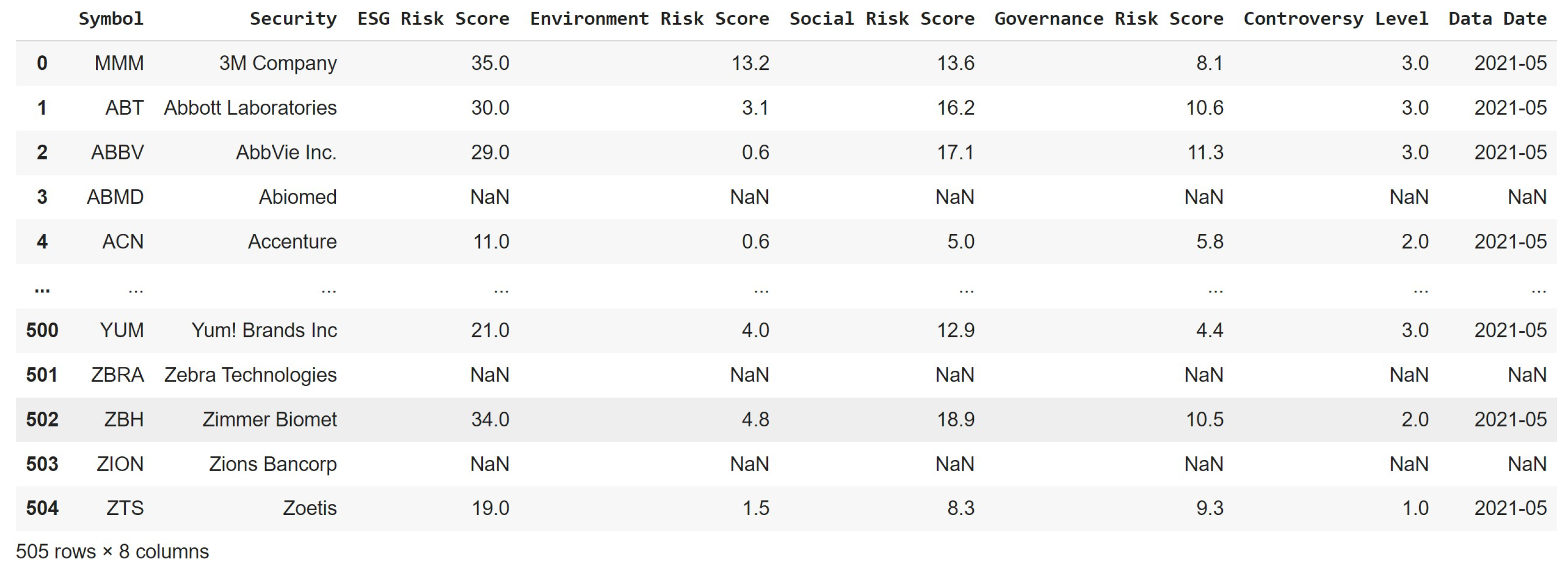
Task: Click the YUM symbol cell
Action: click(122, 330)
